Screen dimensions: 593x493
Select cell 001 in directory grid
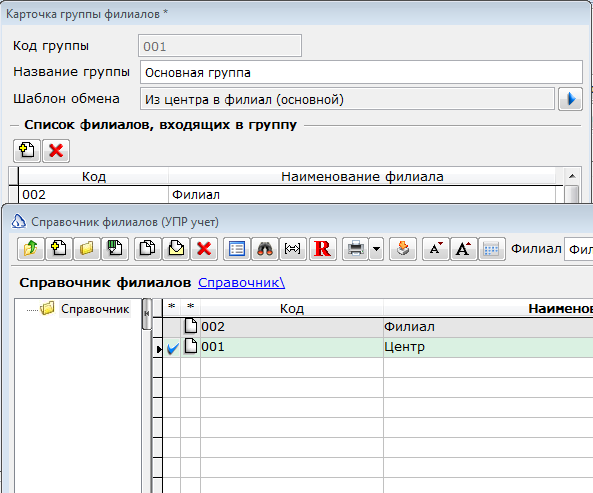point(292,347)
